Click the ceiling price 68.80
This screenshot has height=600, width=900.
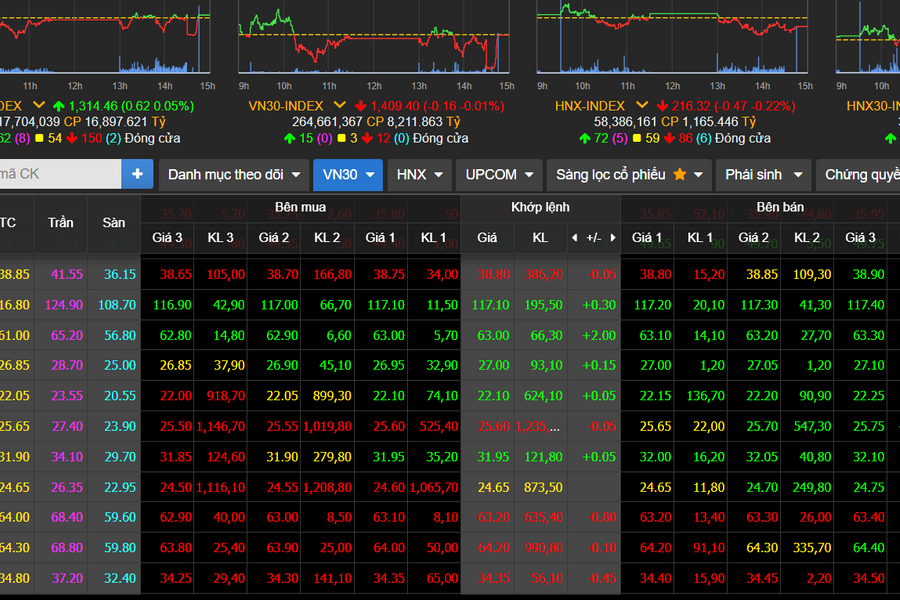67,548
